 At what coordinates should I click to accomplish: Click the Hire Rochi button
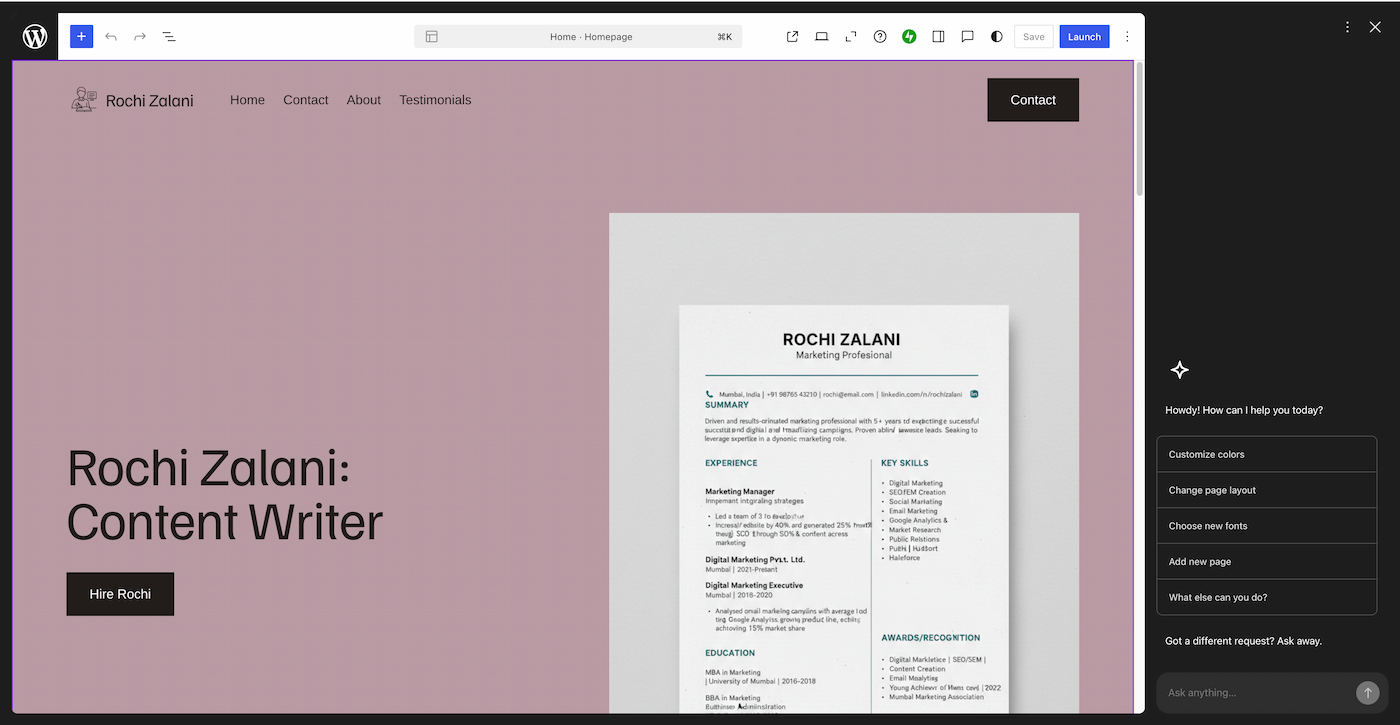pyautogui.click(x=120, y=593)
